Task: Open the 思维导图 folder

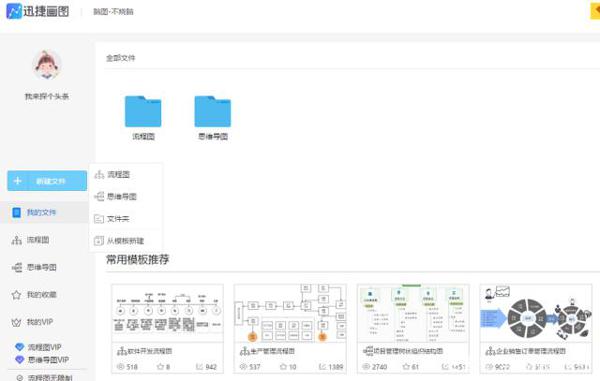Action: pos(213,111)
